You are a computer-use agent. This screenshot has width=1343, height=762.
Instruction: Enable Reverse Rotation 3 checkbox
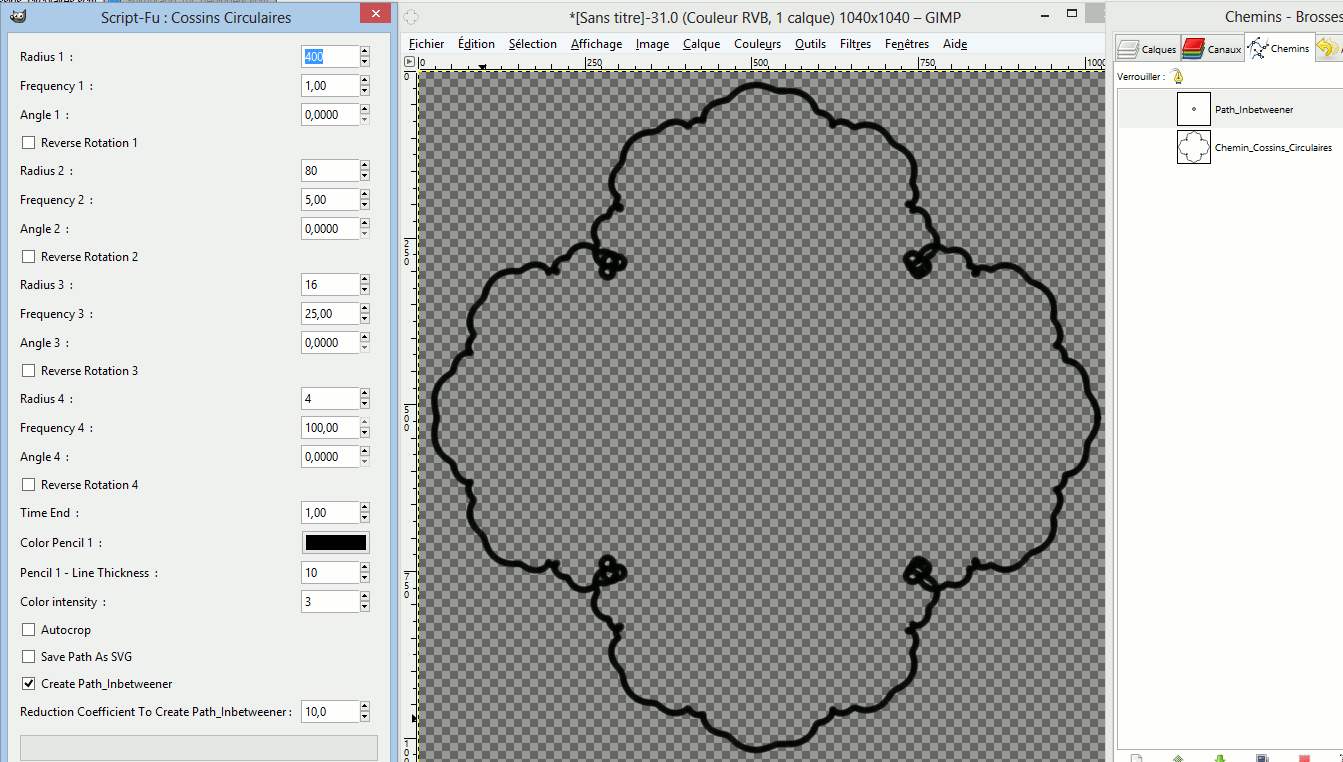[x=28, y=371]
